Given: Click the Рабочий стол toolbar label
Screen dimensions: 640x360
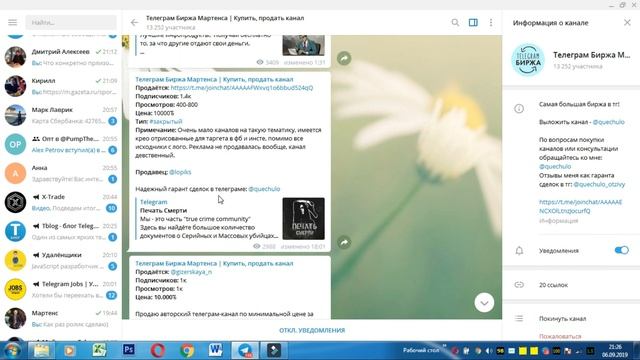Looking at the screenshot, I should [421, 350].
